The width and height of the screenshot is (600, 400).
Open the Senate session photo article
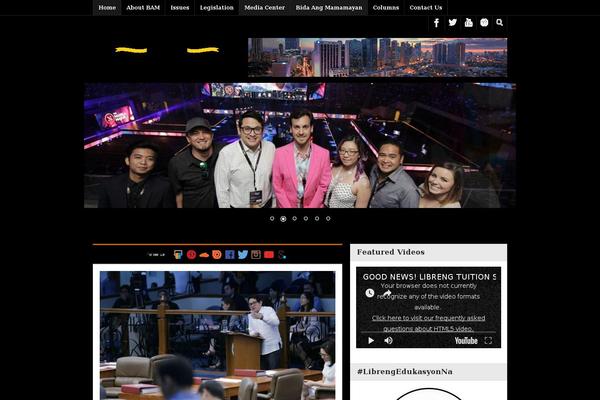[x=217, y=335]
